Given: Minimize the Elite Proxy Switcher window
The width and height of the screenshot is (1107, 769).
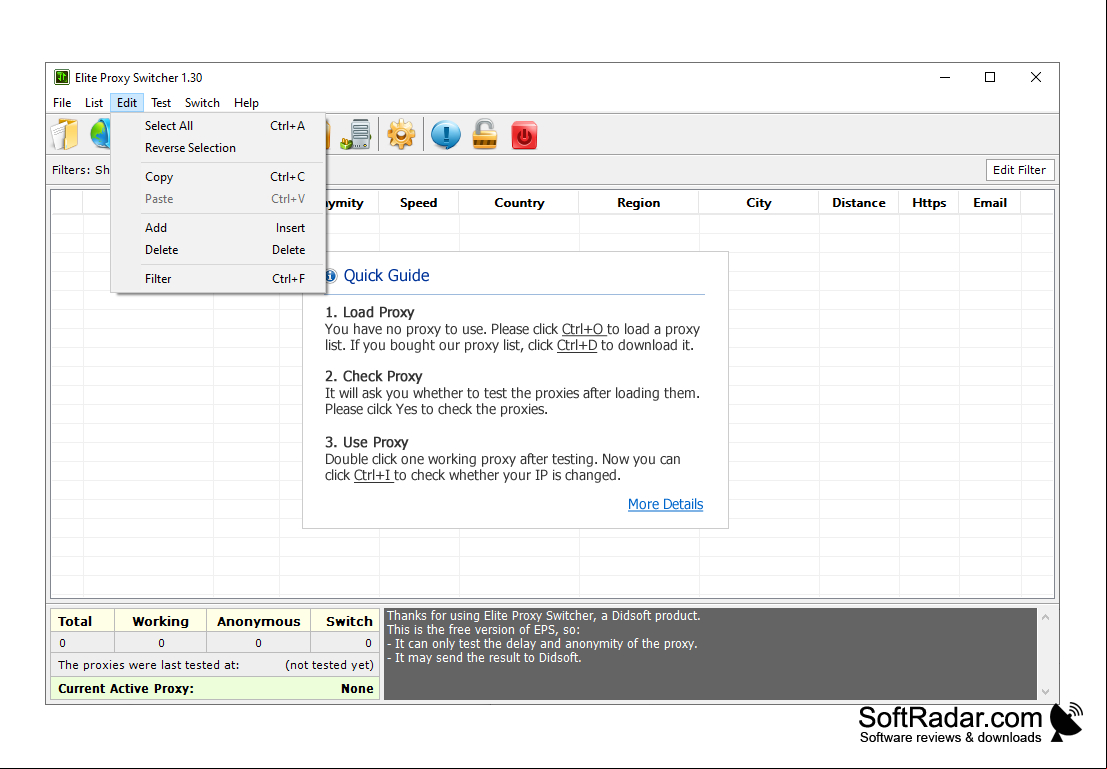Looking at the screenshot, I should pyautogui.click(x=945, y=77).
